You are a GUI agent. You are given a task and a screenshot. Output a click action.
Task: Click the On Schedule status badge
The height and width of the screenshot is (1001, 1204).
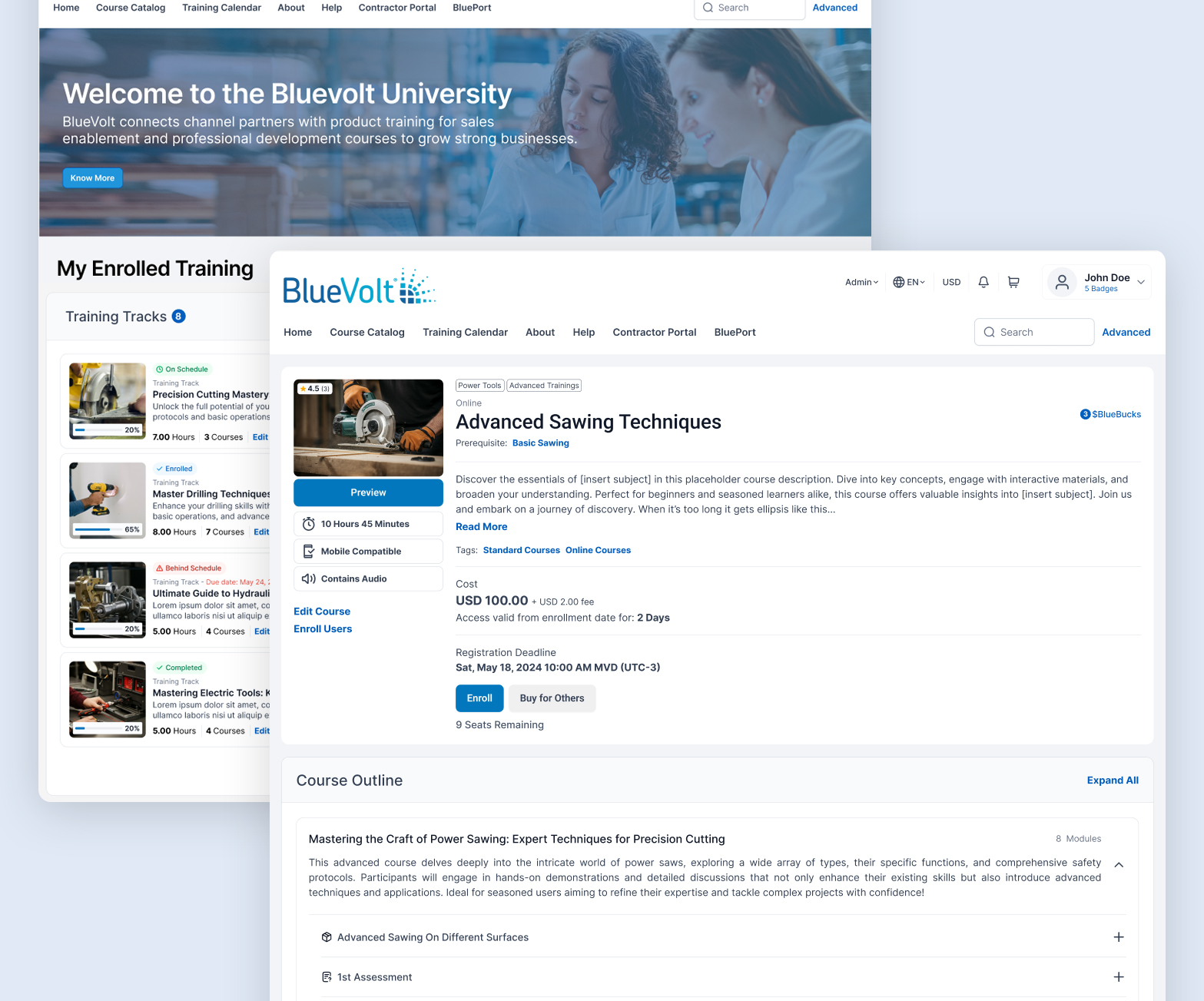pyautogui.click(x=181, y=370)
